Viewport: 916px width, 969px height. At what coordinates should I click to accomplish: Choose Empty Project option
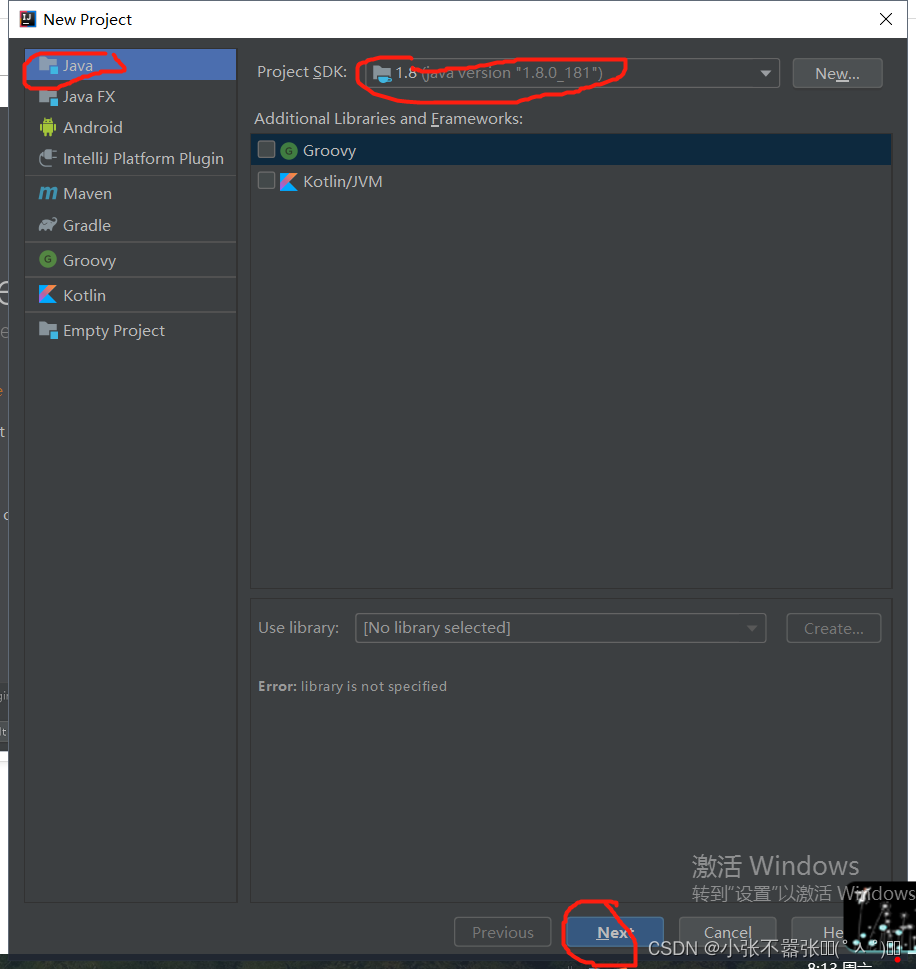130,331
